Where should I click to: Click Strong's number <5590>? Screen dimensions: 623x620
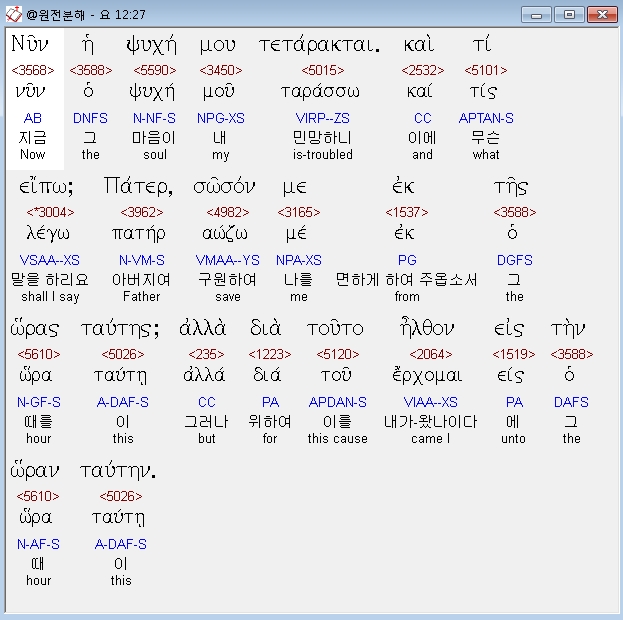click(x=155, y=70)
